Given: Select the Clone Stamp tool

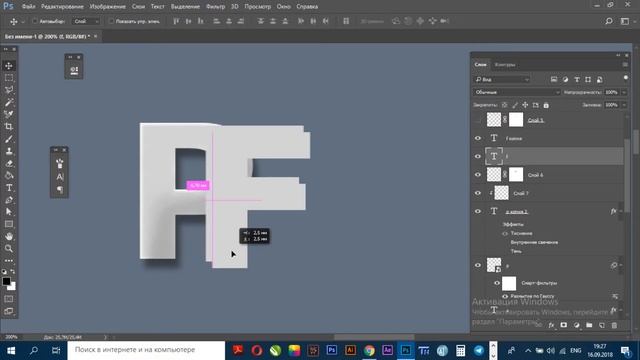Looking at the screenshot, I should 9,151.
